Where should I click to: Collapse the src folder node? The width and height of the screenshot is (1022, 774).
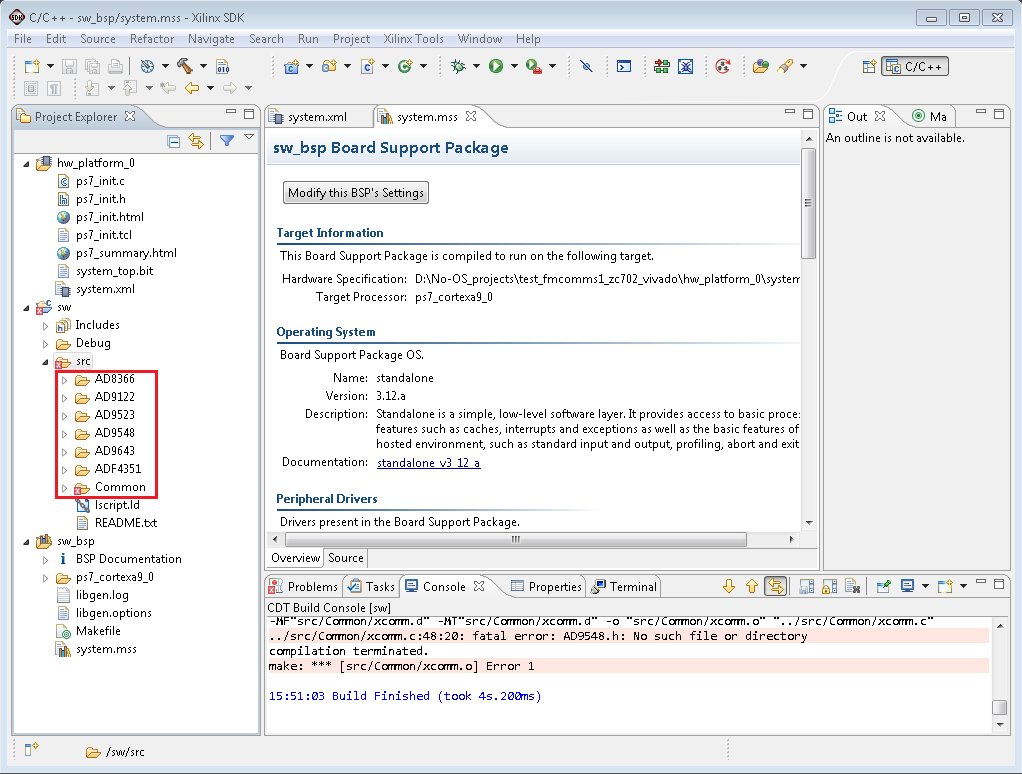tap(46, 362)
